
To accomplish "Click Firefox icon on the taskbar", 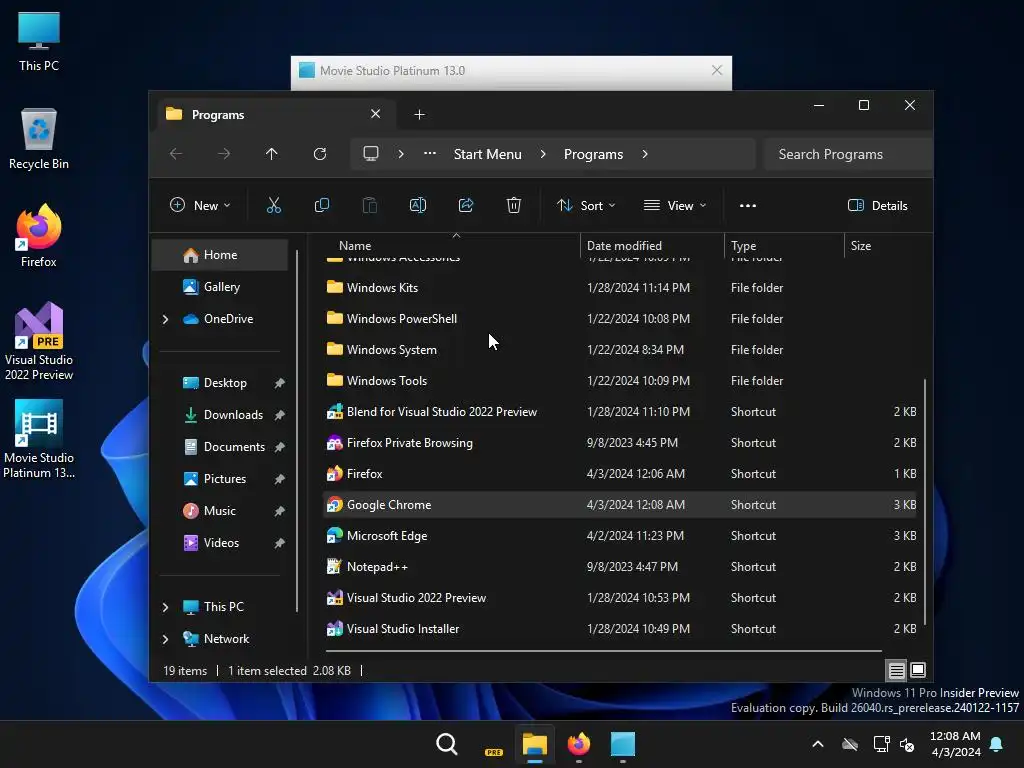I will click(x=579, y=744).
